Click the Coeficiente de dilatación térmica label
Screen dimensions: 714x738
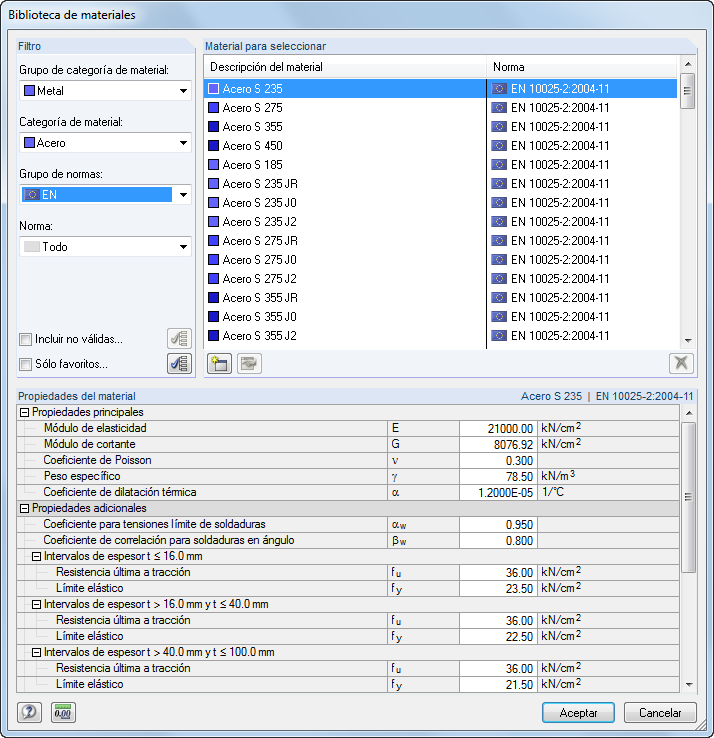[x=120, y=492]
